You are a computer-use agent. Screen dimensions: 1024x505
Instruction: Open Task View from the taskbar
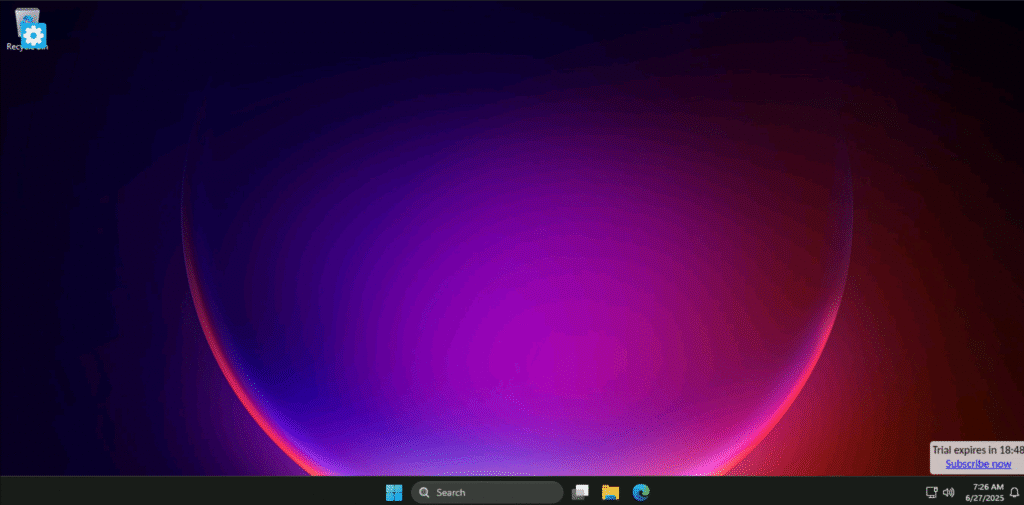click(x=580, y=492)
